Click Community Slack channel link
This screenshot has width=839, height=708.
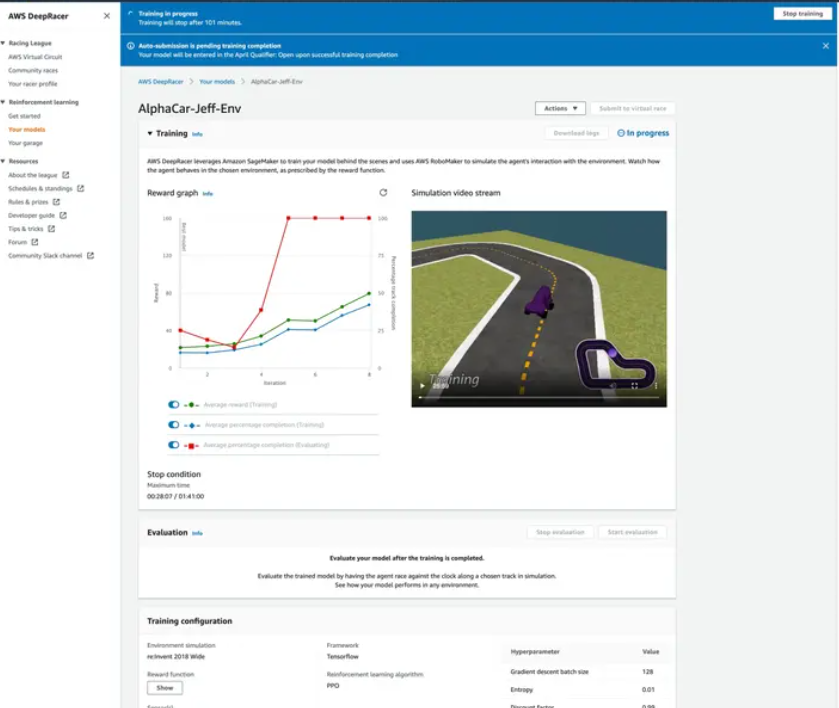tap(45, 256)
